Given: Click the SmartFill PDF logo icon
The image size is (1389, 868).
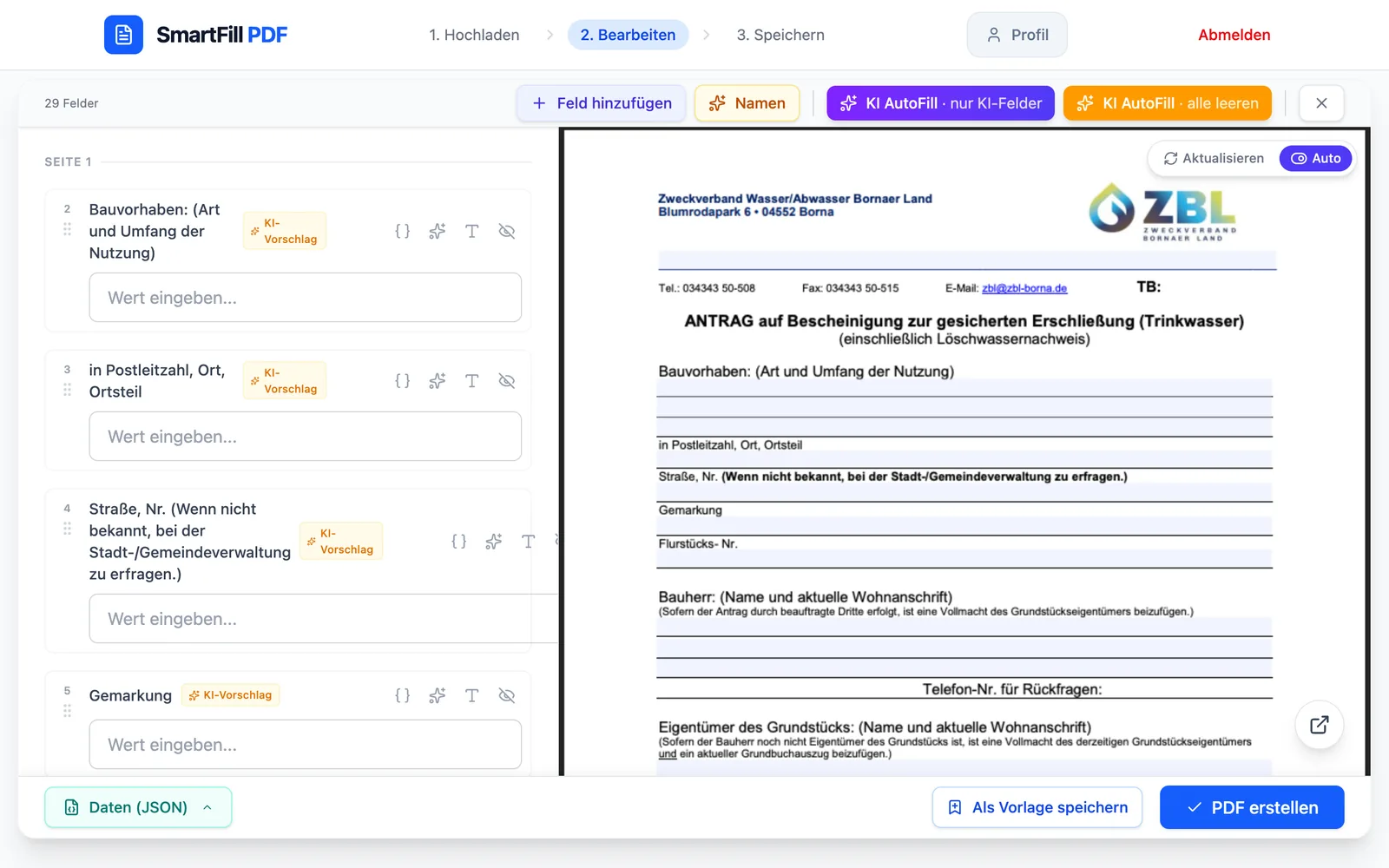Looking at the screenshot, I should tap(123, 35).
